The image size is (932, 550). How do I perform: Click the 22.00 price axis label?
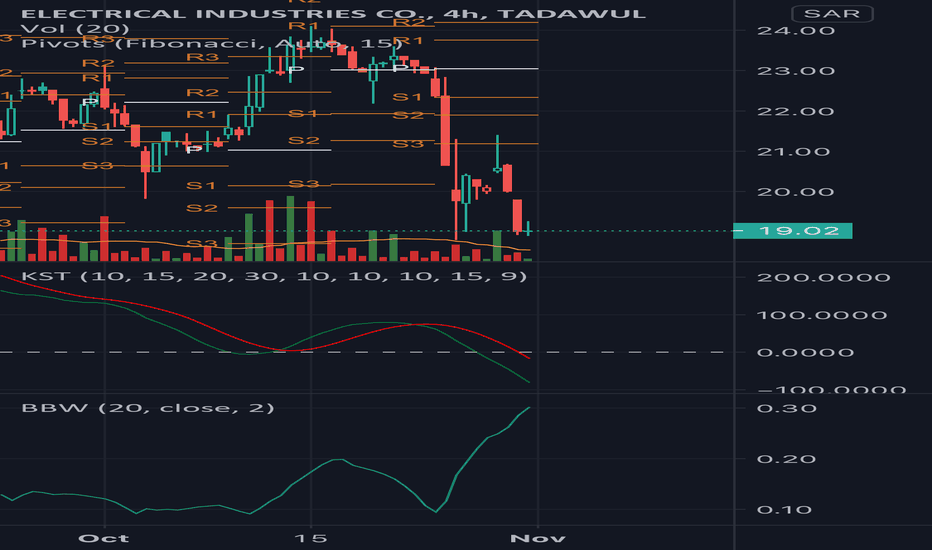796,112
